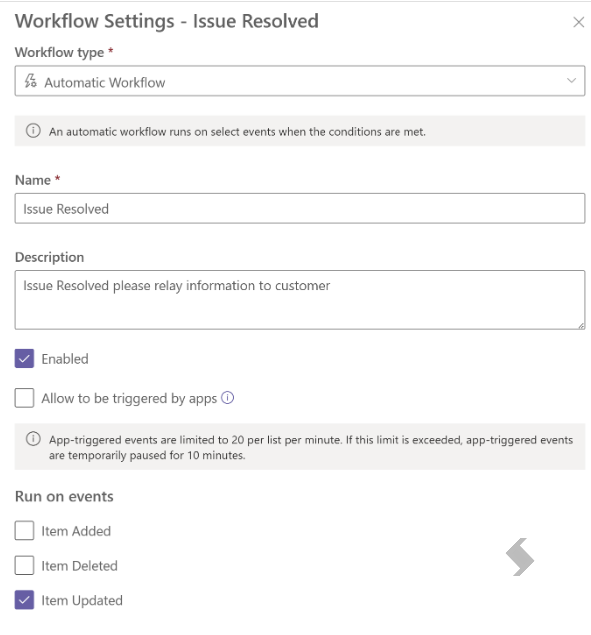Click info icon in App-triggered events notice
This screenshot has height=635, width=591.
pyautogui.click(x=33, y=439)
